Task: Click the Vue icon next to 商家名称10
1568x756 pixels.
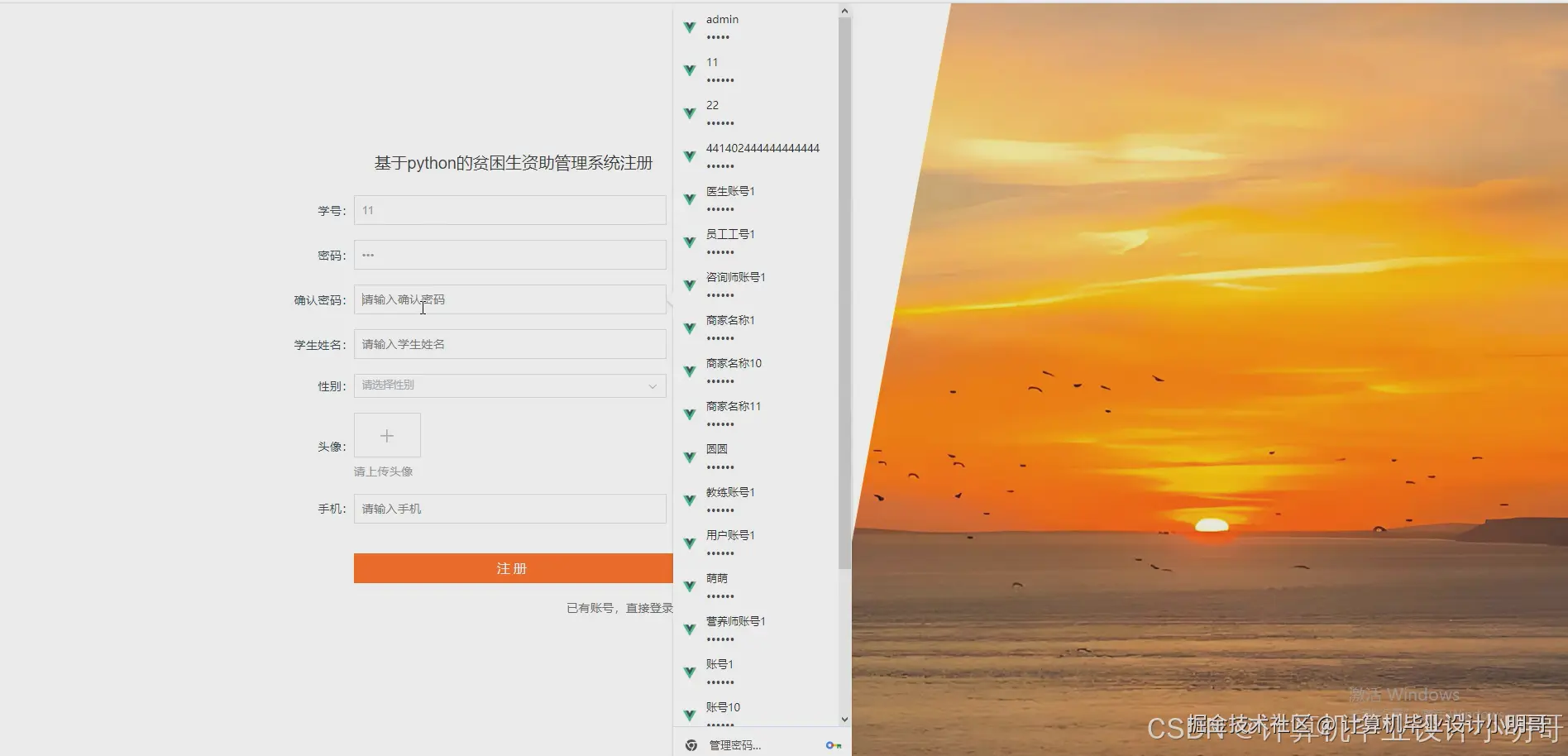Action: [x=689, y=371]
